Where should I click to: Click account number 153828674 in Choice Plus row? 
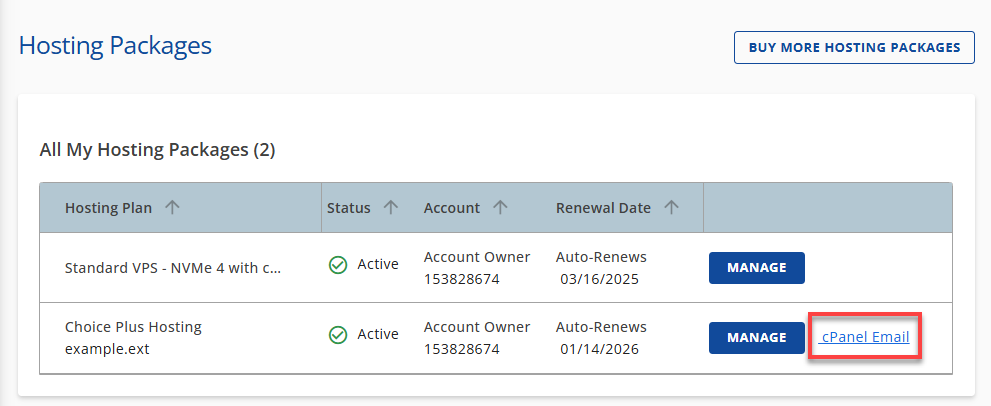click(461, 348)
